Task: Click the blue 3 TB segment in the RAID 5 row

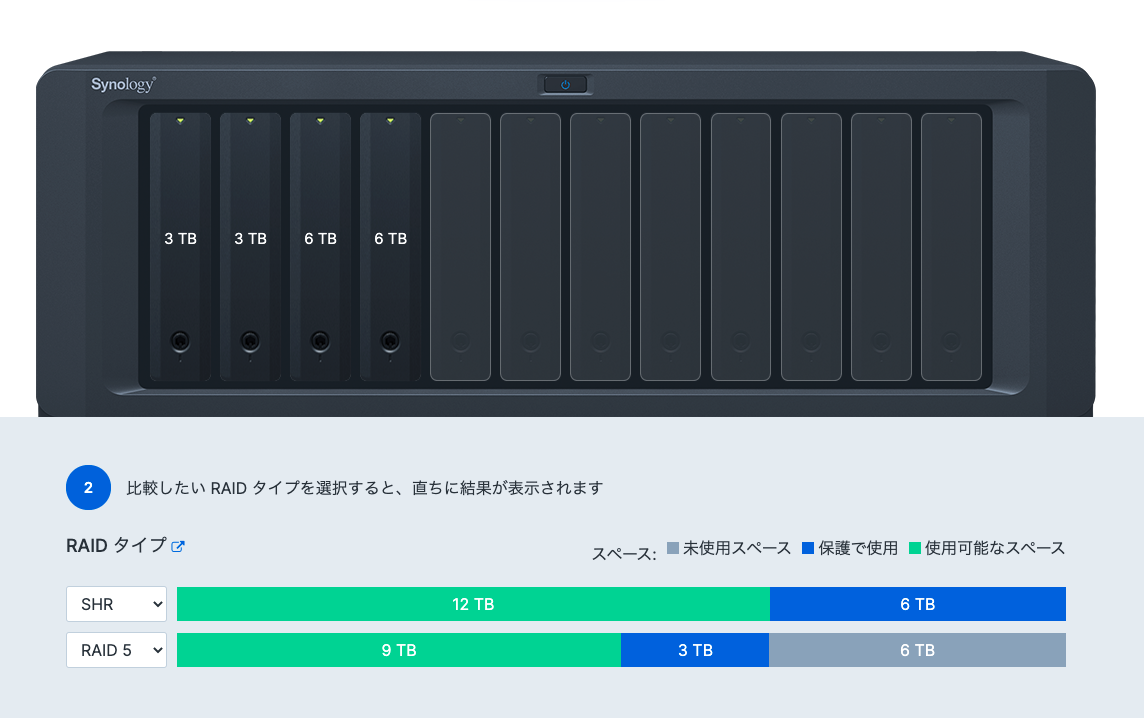Action: [x=695, y=650]
